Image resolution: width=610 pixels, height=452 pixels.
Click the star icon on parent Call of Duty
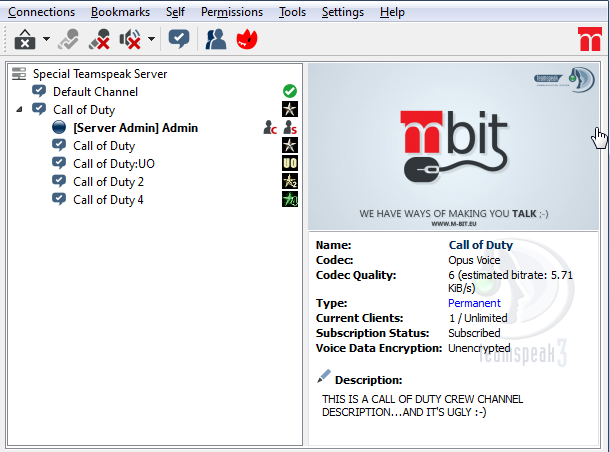coord(290,109)
